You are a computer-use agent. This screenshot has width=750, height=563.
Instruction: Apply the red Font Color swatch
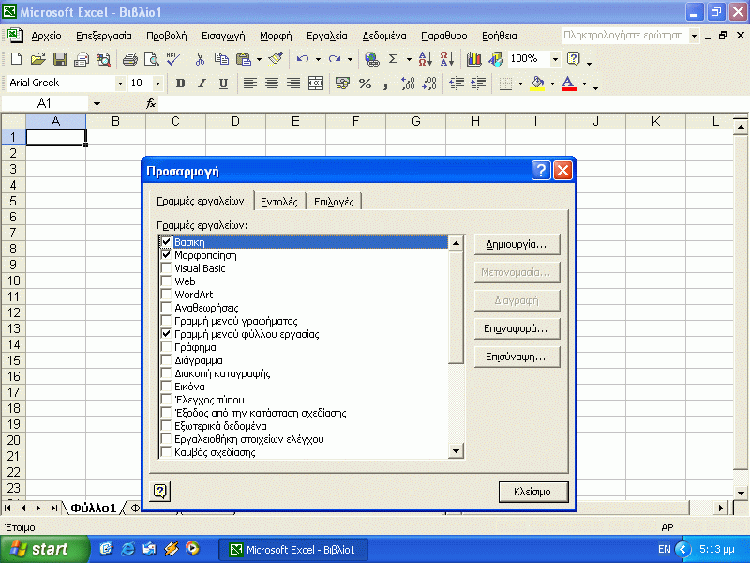coord(569,84)
